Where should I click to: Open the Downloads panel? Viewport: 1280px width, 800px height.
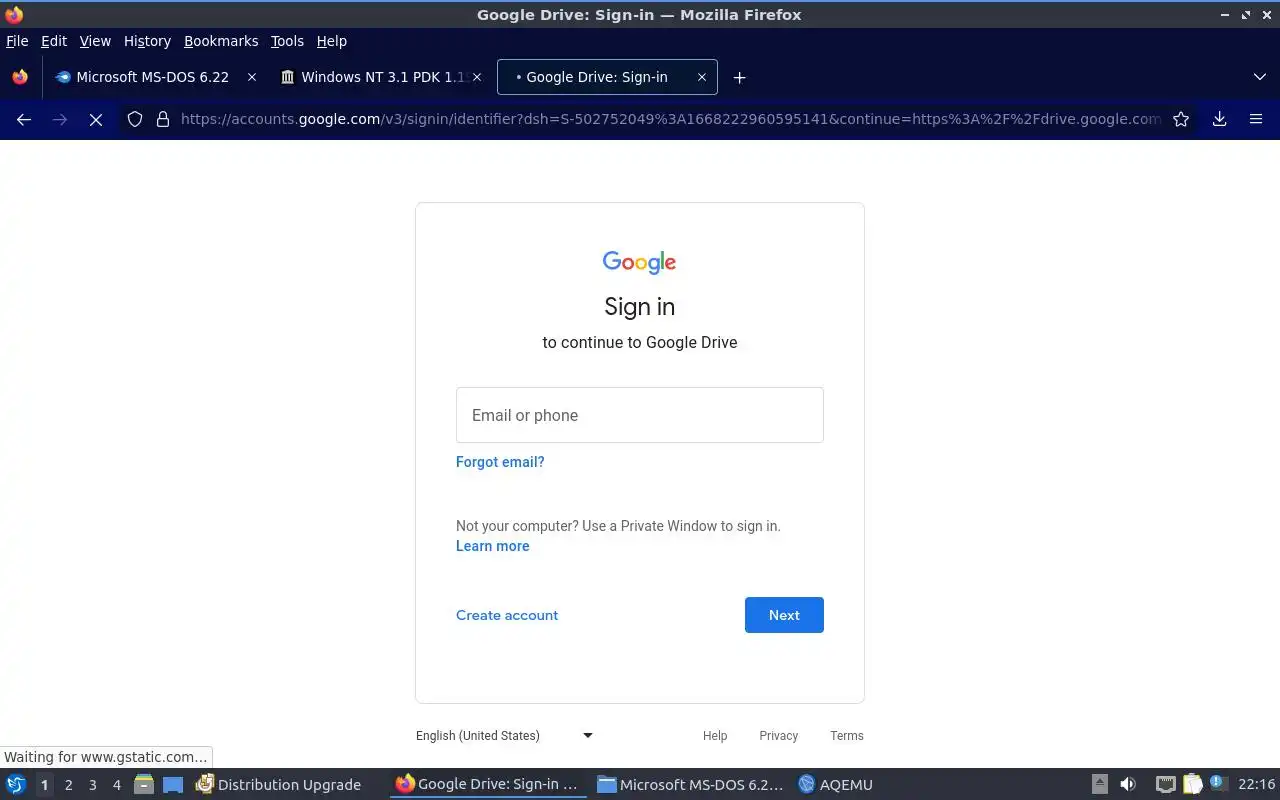click(1219, 119)
